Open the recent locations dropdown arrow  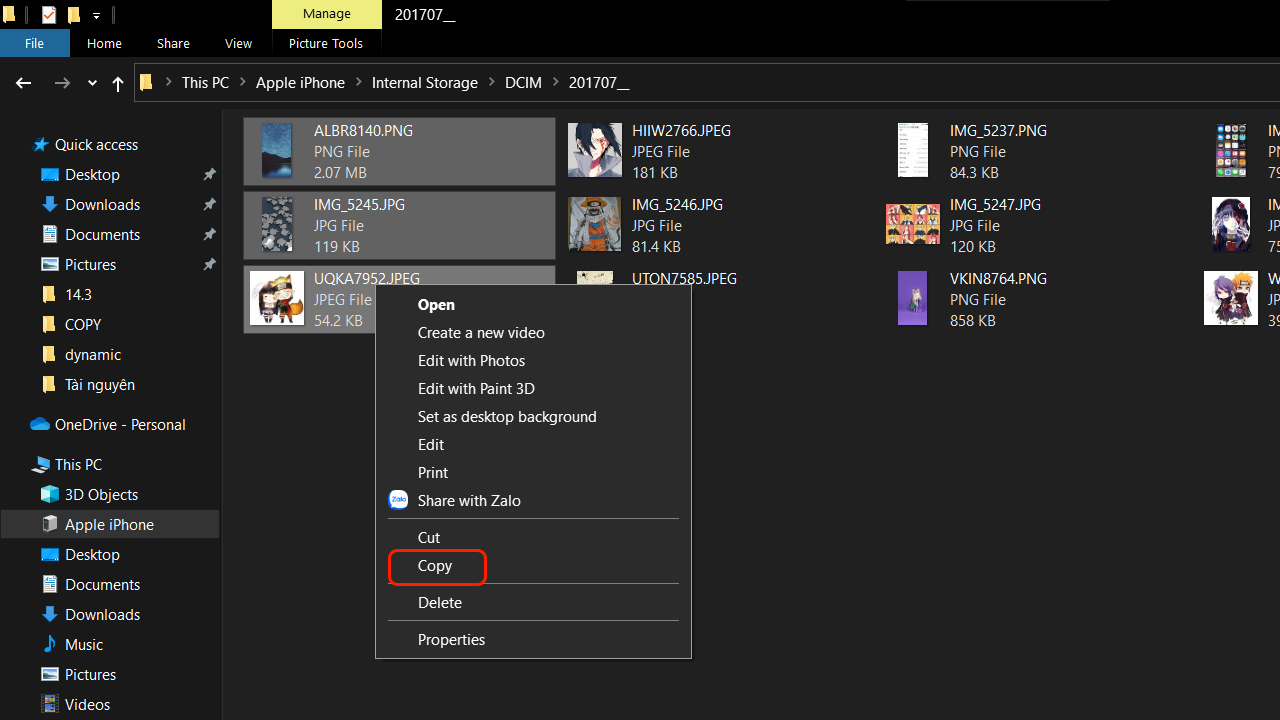(92, 83)
